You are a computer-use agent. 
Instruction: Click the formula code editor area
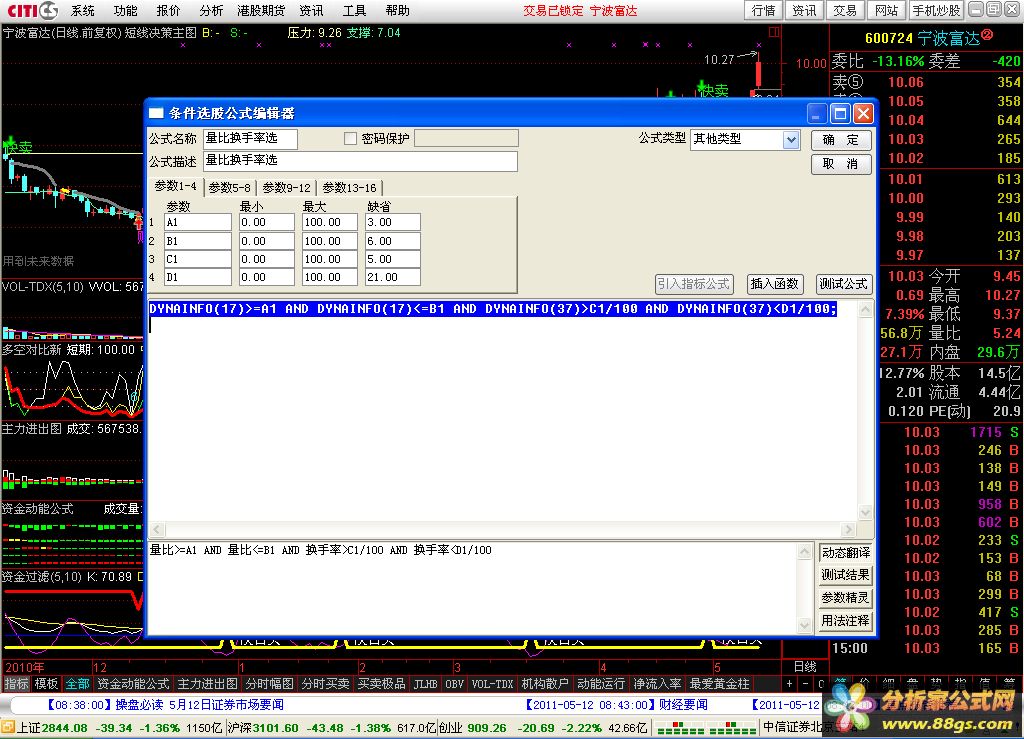[503, 411]
